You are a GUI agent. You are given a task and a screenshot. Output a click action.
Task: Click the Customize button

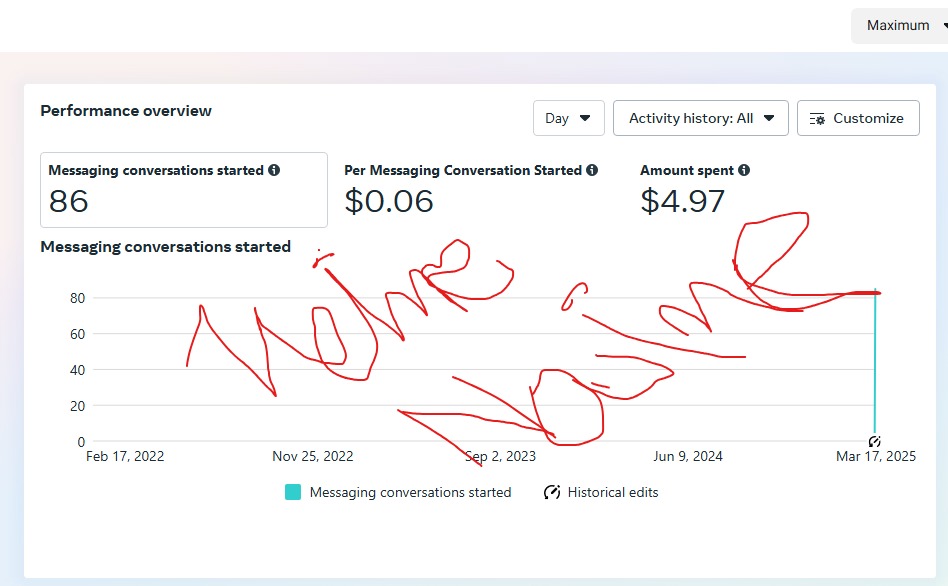858,118
